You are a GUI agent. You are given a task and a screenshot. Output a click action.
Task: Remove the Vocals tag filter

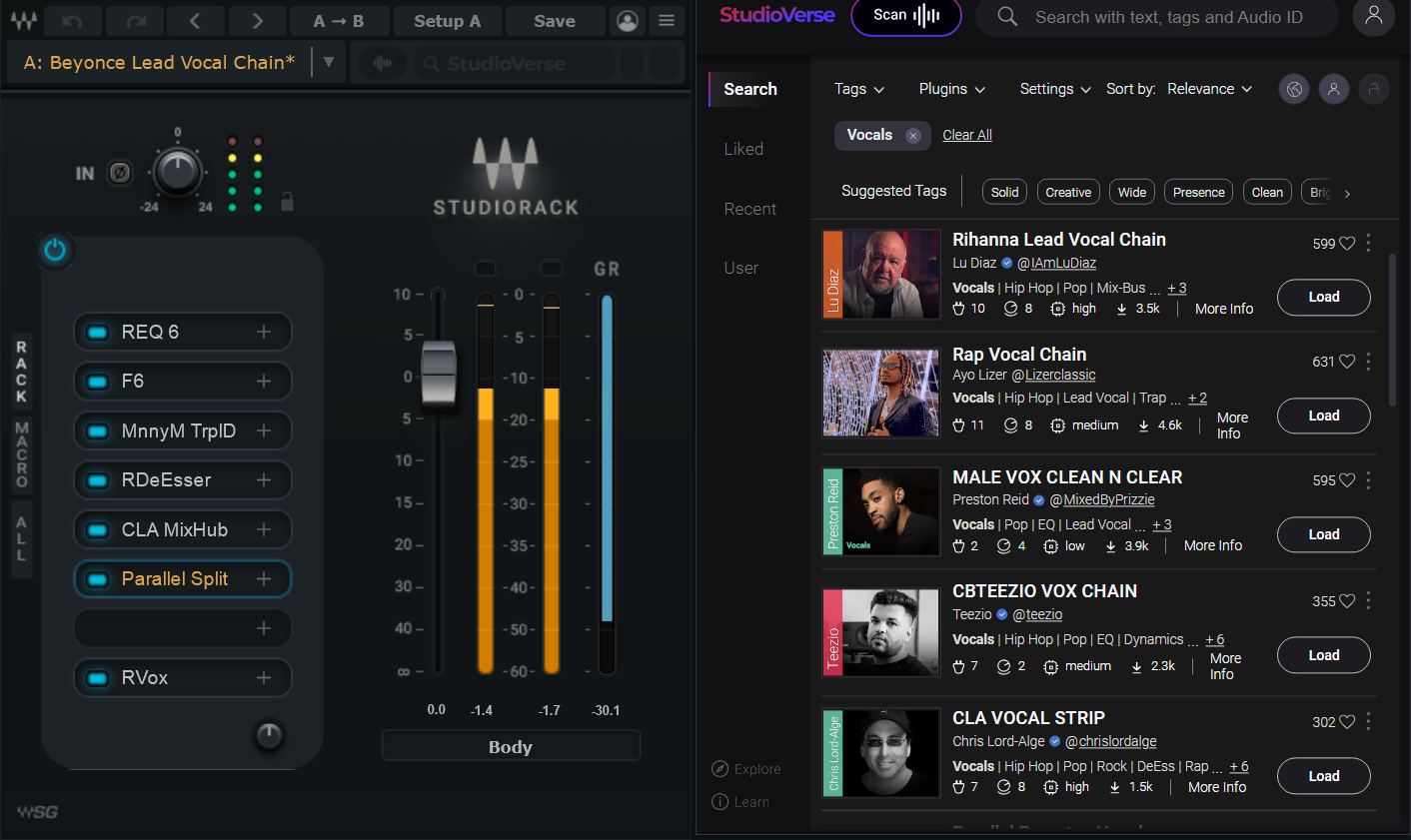(x=912, y=136)
